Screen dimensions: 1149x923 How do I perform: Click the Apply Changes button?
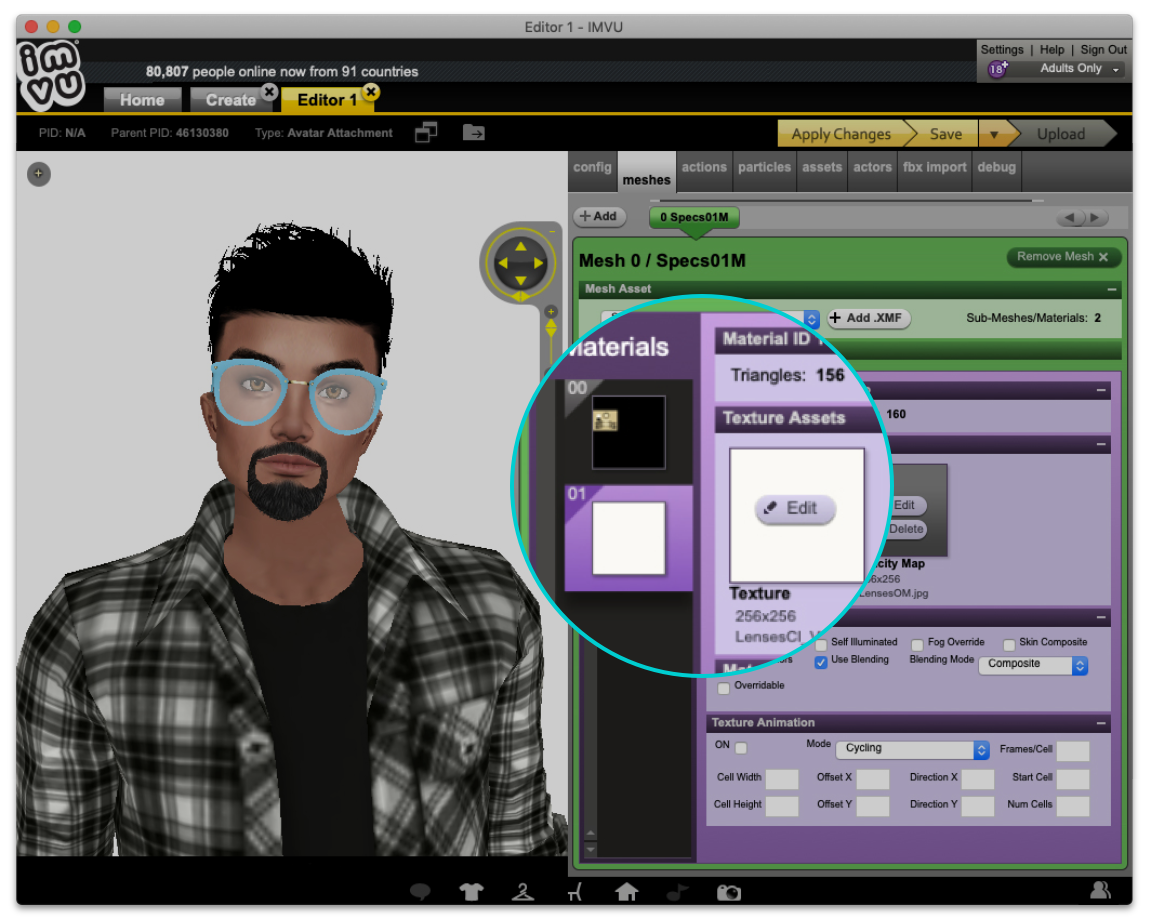(x=841, y=134)
